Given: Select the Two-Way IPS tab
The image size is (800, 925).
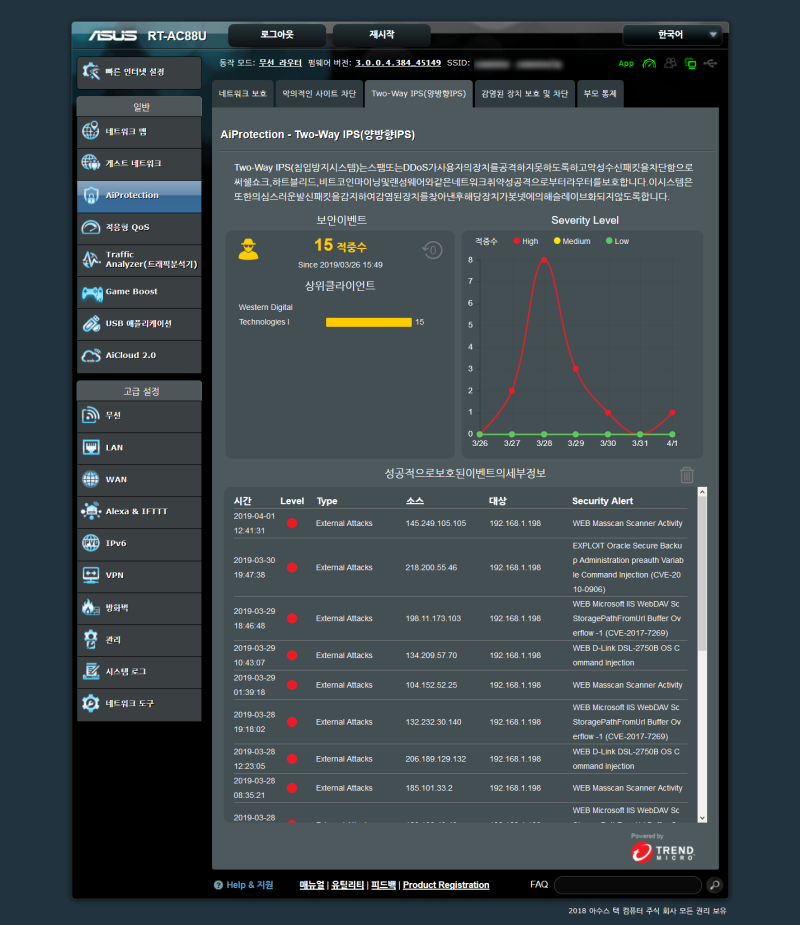Looking at the screenshot, I should [419, 94].
